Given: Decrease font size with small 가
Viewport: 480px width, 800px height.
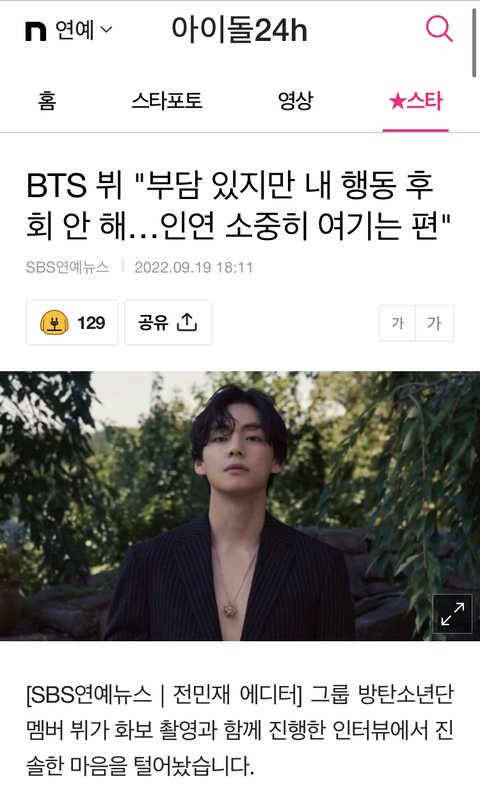Looking at the screenshot, I should coord(397,323).
